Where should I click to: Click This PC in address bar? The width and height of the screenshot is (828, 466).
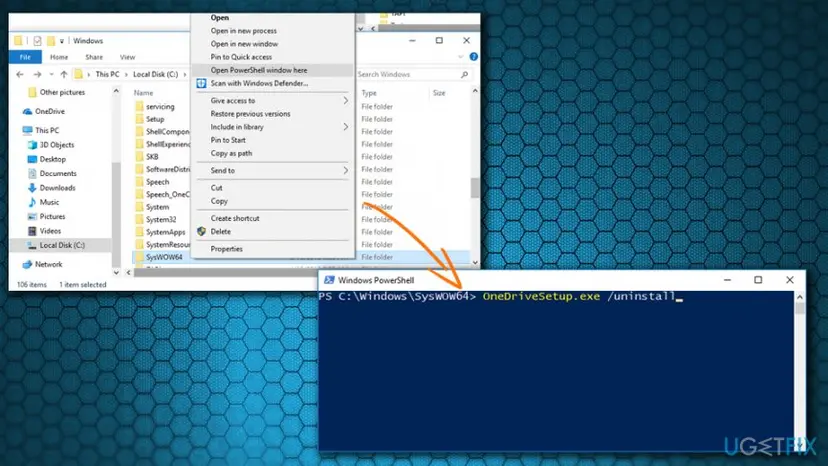coord(107,74)
